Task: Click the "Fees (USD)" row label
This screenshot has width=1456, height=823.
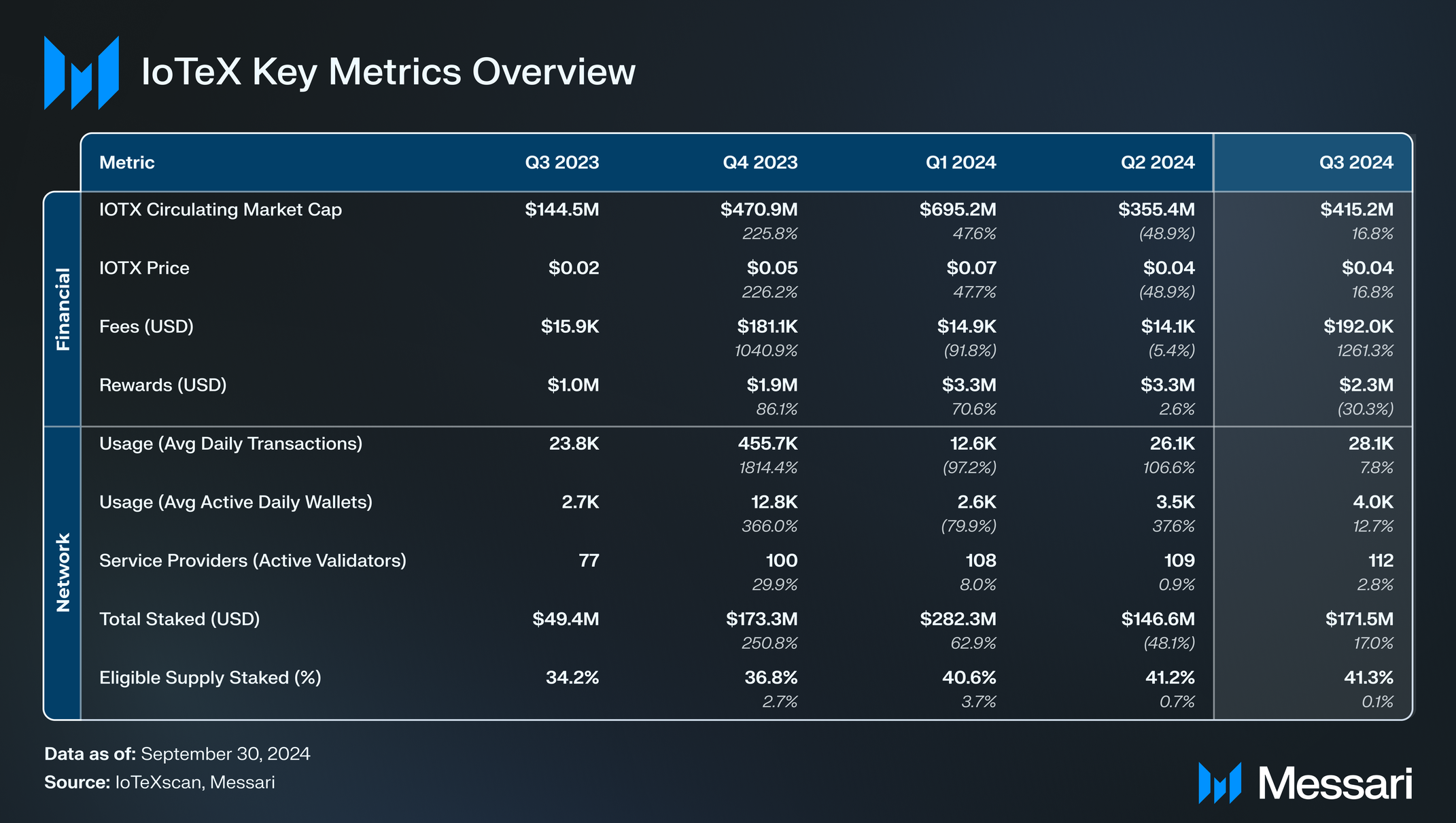Action: coord(146,327)
